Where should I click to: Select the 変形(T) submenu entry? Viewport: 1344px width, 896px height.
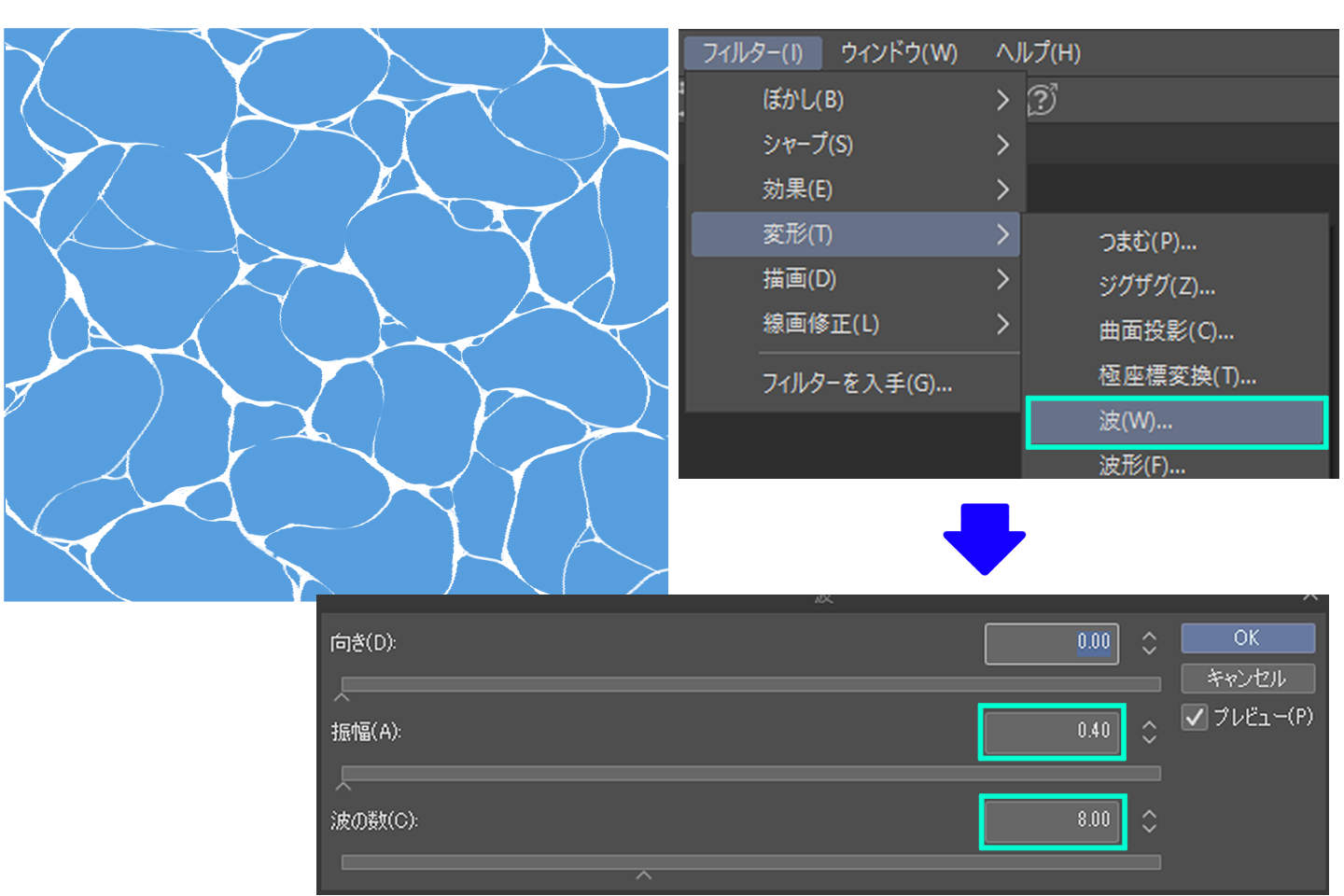click(x=796, y=234)
